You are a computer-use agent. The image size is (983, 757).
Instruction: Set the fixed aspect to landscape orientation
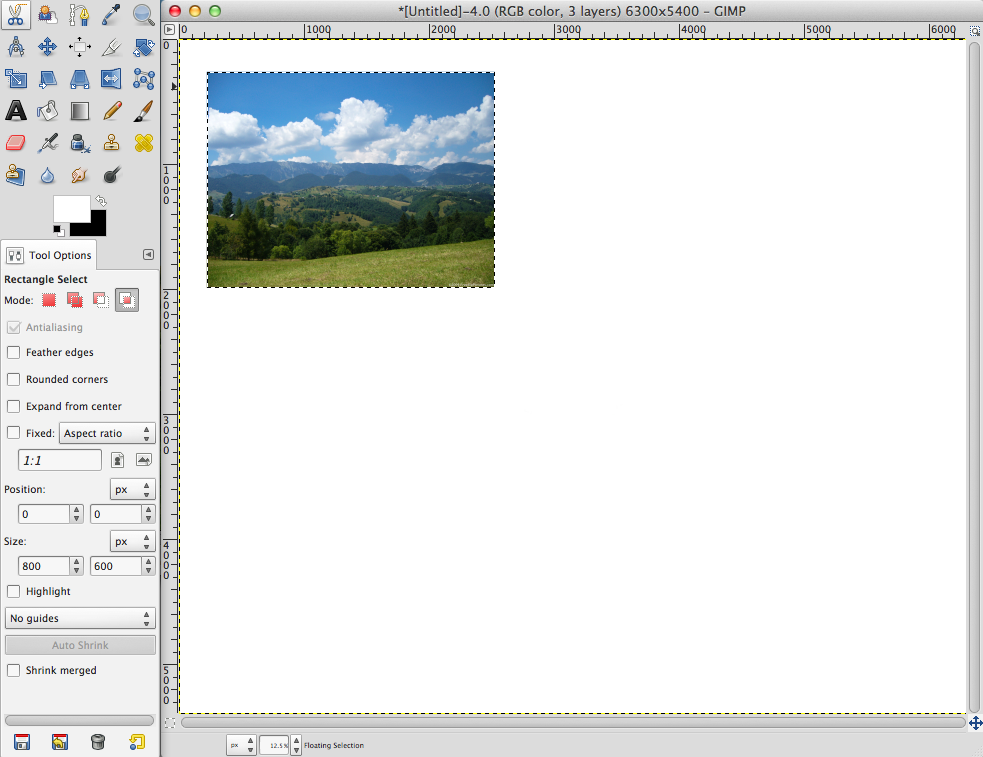[x=144, y=461]
